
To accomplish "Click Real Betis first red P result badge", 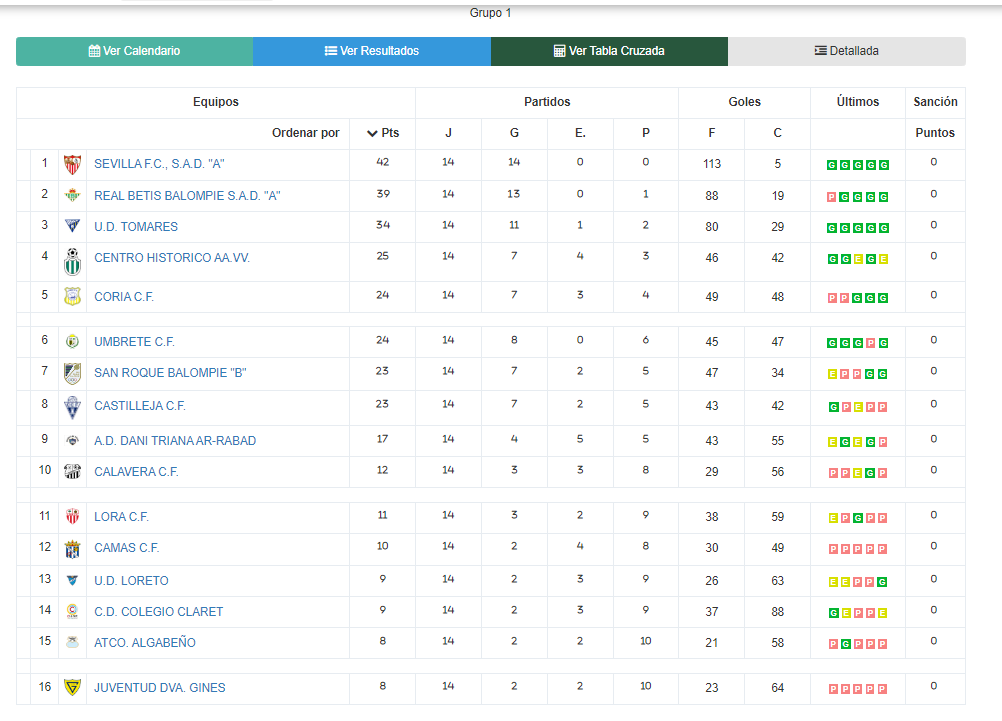I will click(x=832, y=197).
